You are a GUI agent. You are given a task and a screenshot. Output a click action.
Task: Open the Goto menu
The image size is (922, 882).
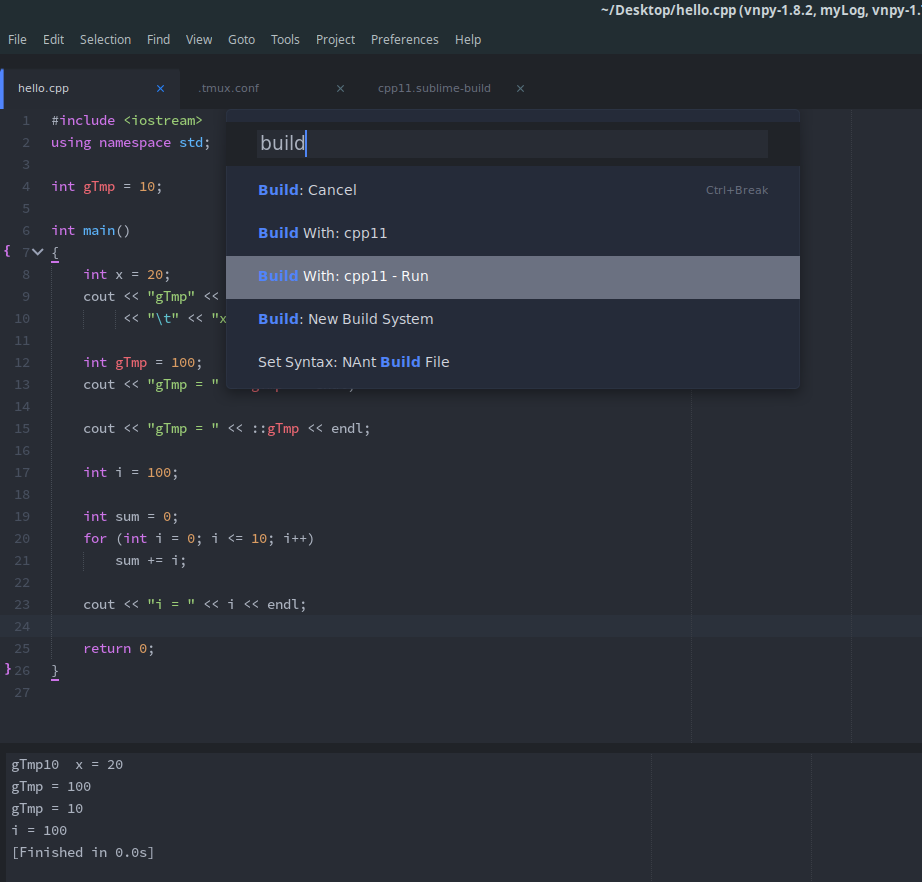tap(242, 39)
